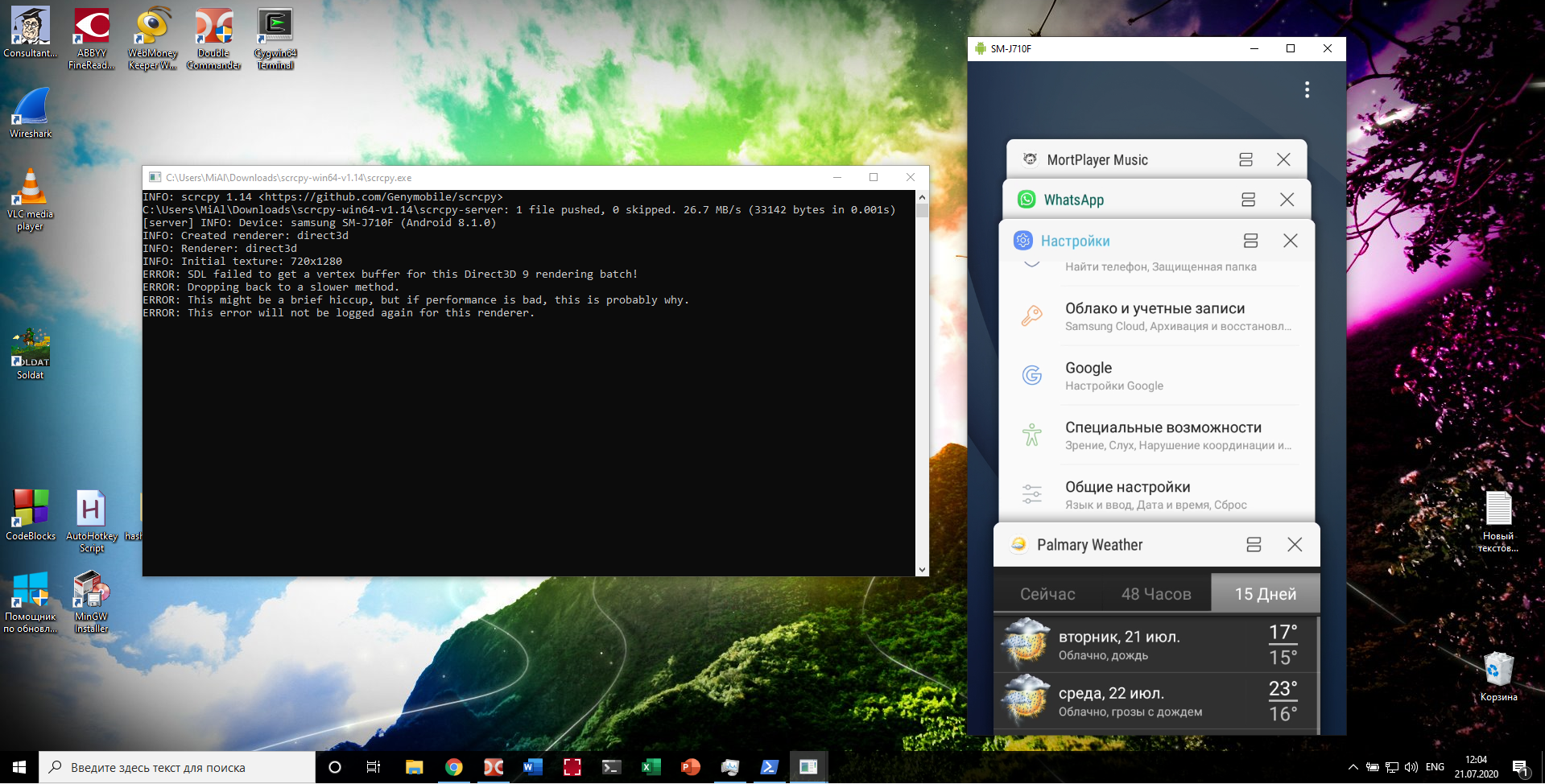
Task: Dismiss the Настройки recent app card
Action: click(x=1290, y=241)
